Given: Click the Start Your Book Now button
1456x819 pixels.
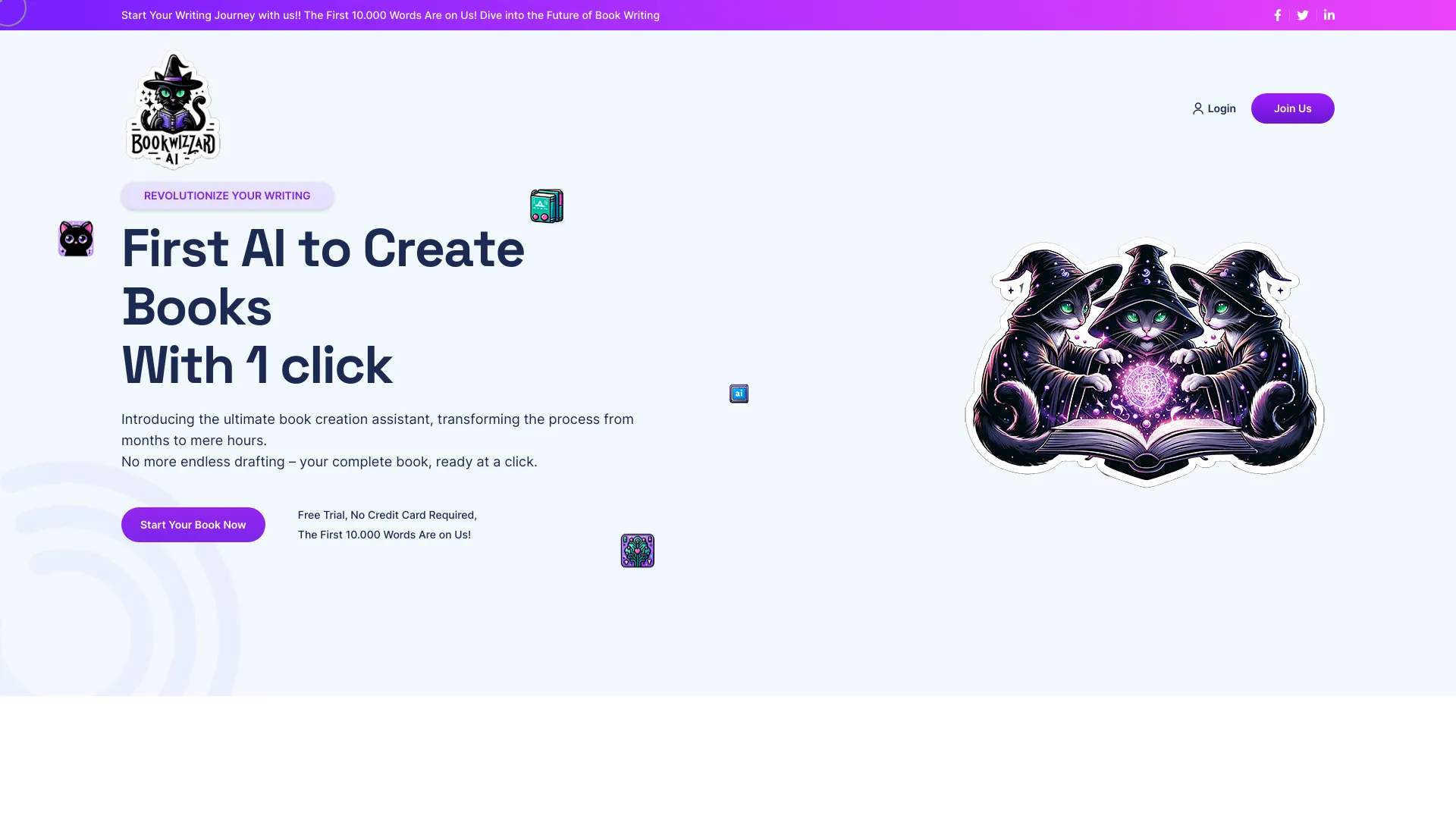Looking at the screenshot, I should tap(193, 524).
